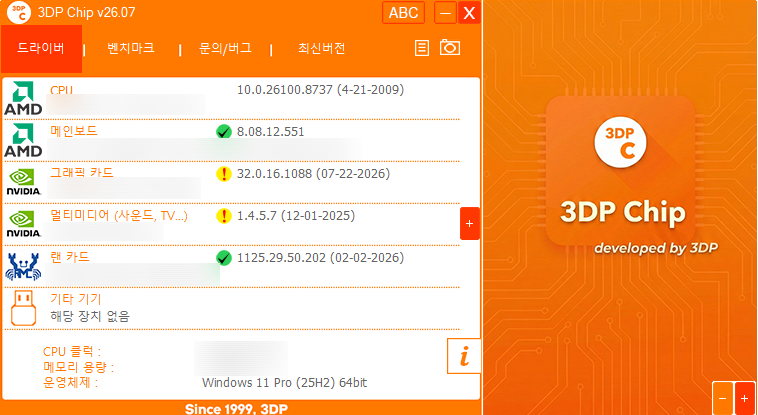The image size is (758, 415).
Task: Click the Since 1999, 3DP footer
Action: 236,409
